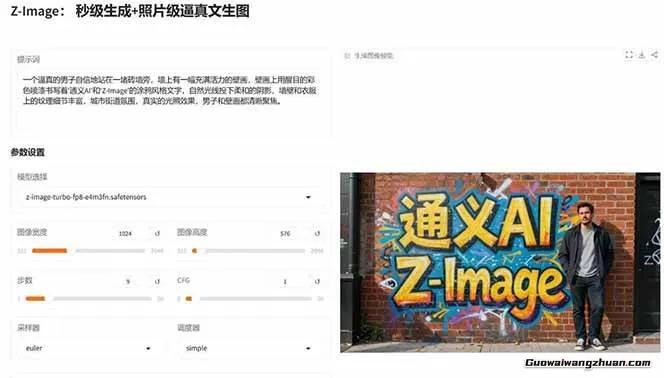Viewport: 664px width, 378px height.
Task: Adjust the 图像宽度 width slider
Action: [89, 251]
